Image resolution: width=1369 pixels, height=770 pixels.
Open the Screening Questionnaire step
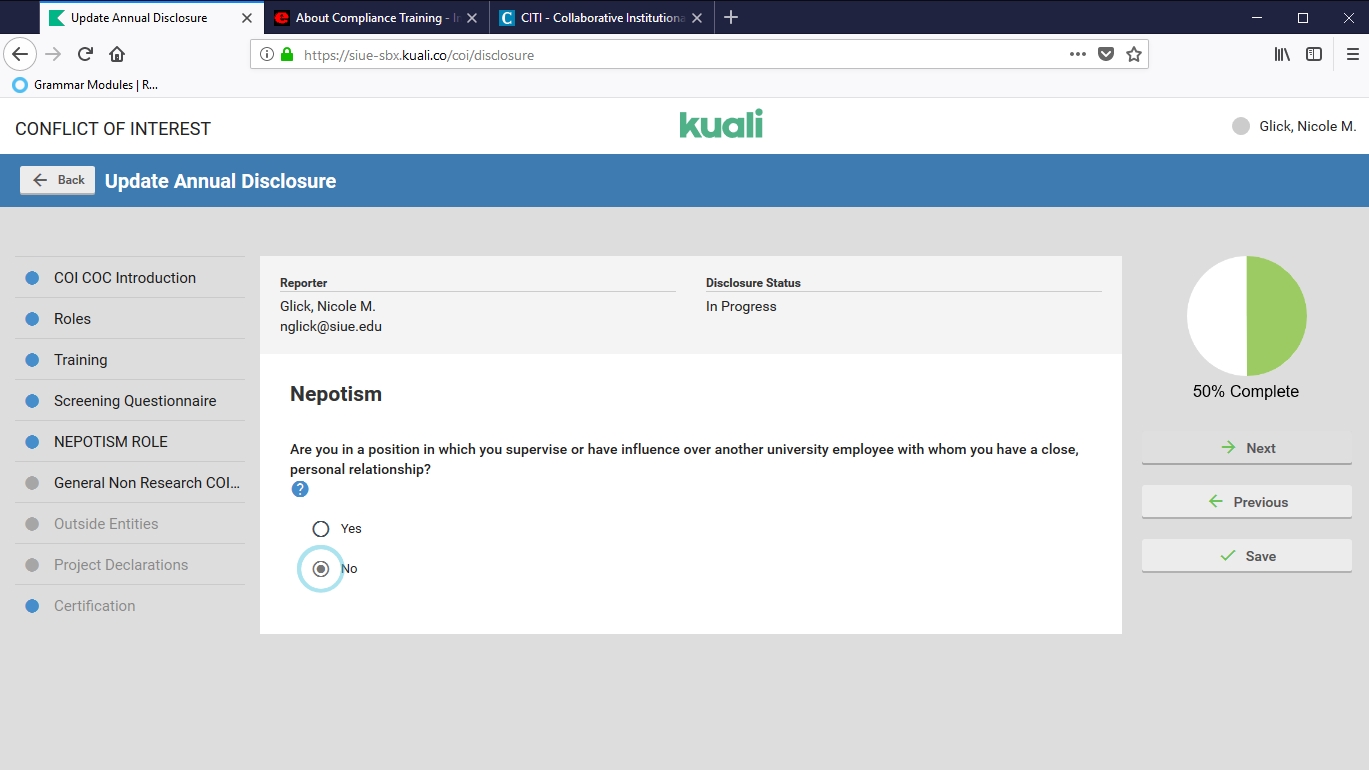coord(135,401)
